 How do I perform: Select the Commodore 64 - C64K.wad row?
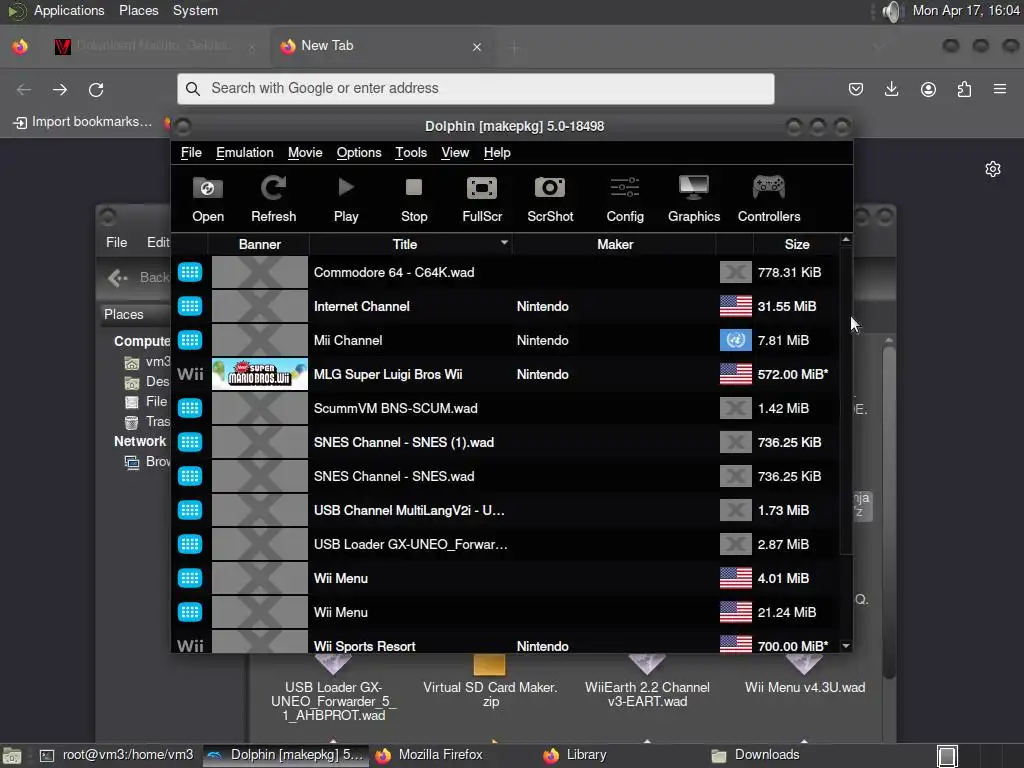(x=507, y=272)
